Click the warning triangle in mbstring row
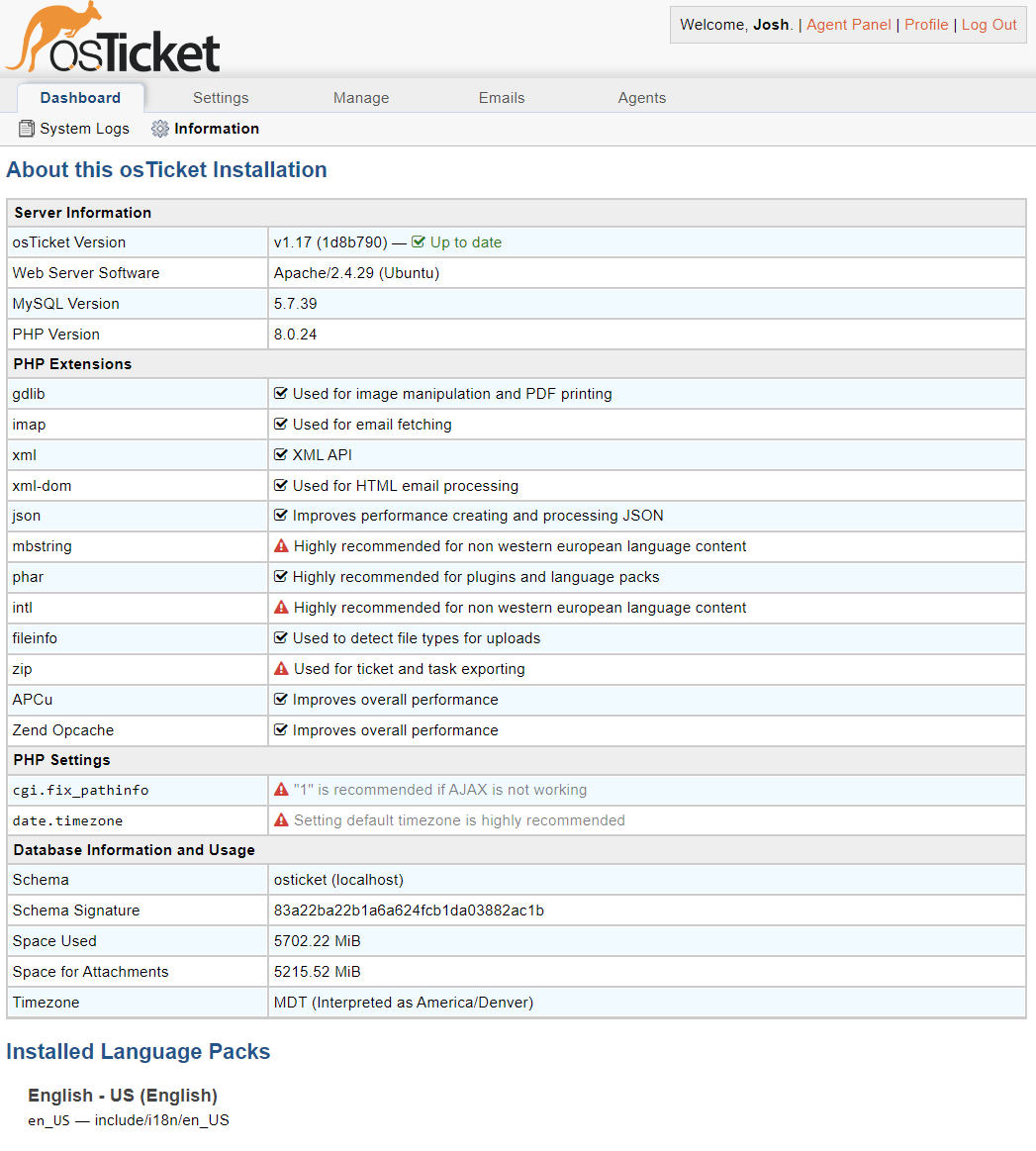 click(281, 546)
